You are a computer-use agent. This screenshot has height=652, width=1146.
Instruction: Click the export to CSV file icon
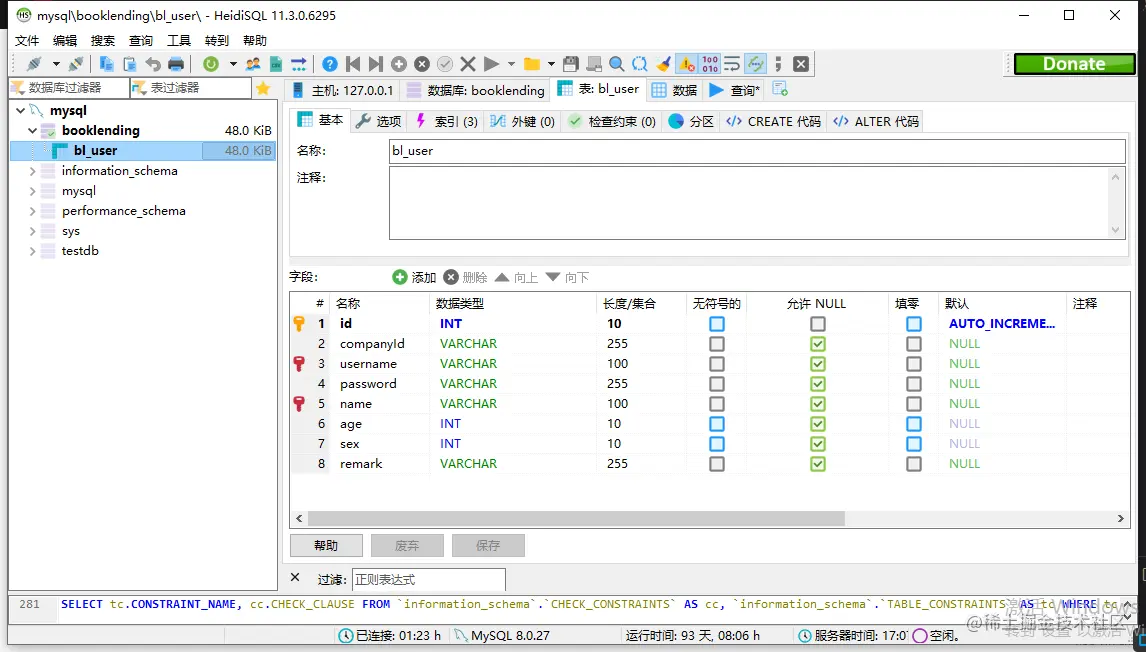pos(276,64)
